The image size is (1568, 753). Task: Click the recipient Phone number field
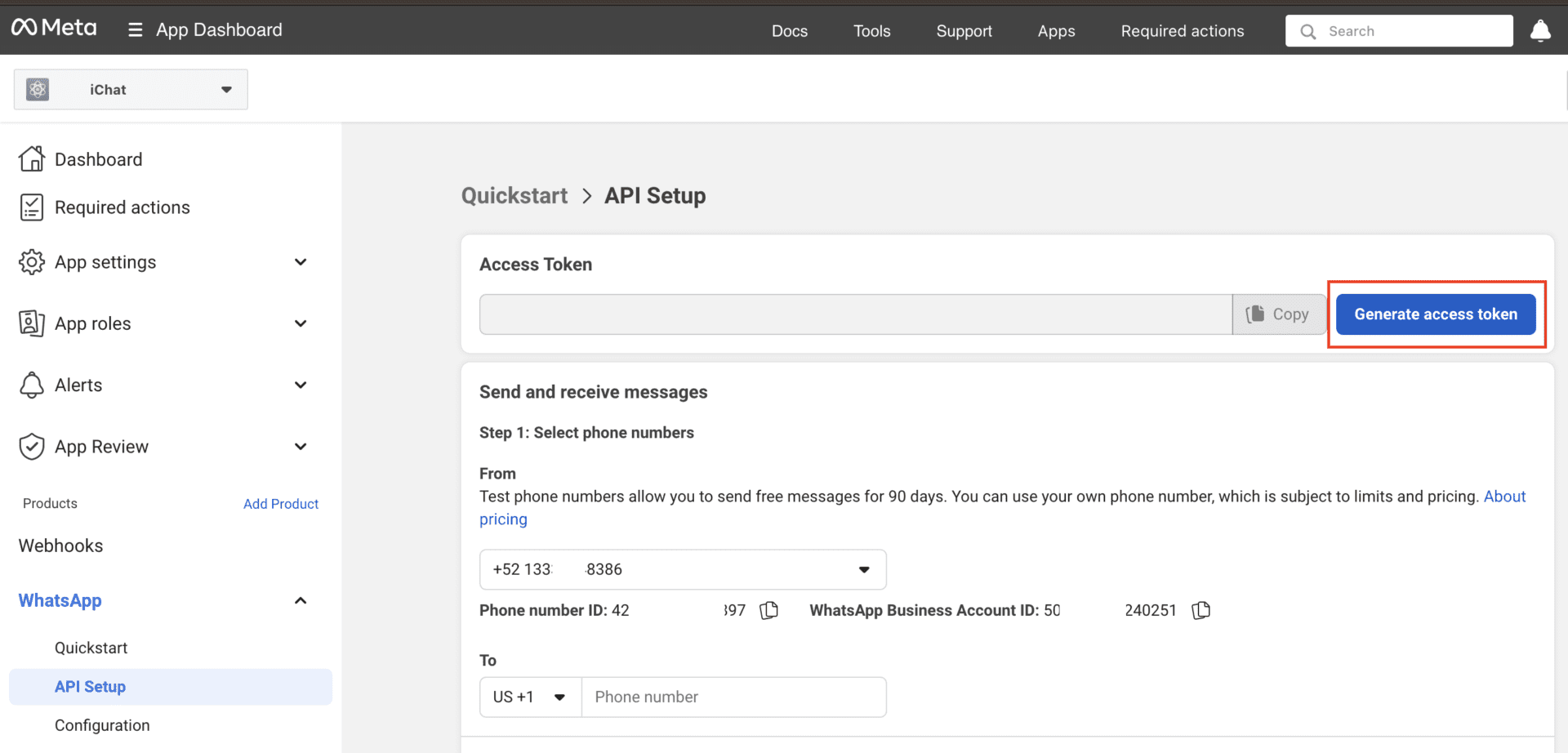click(x=733, y=697)
